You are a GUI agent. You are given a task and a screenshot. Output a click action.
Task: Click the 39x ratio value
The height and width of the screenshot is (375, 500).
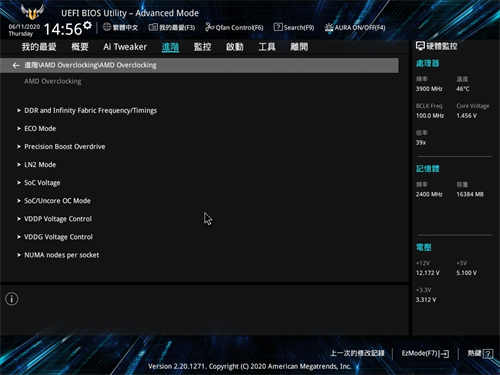coord(421,143)
